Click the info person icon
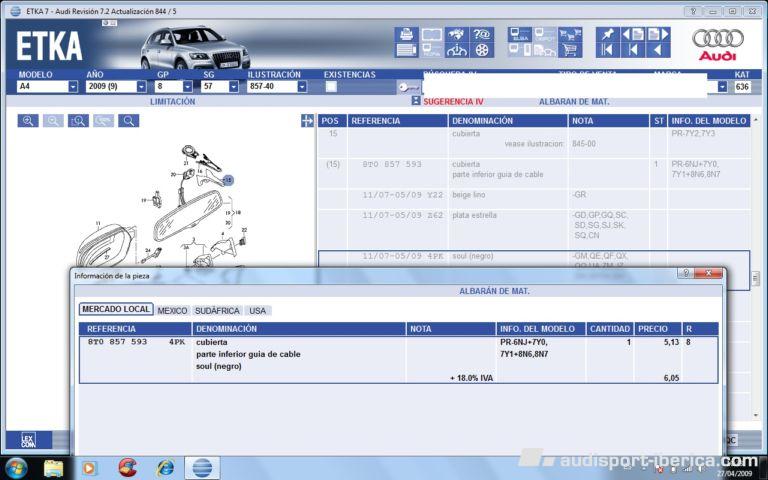This screenshot has height=480, width=768. pyautogui.click(x=456, y=50)
